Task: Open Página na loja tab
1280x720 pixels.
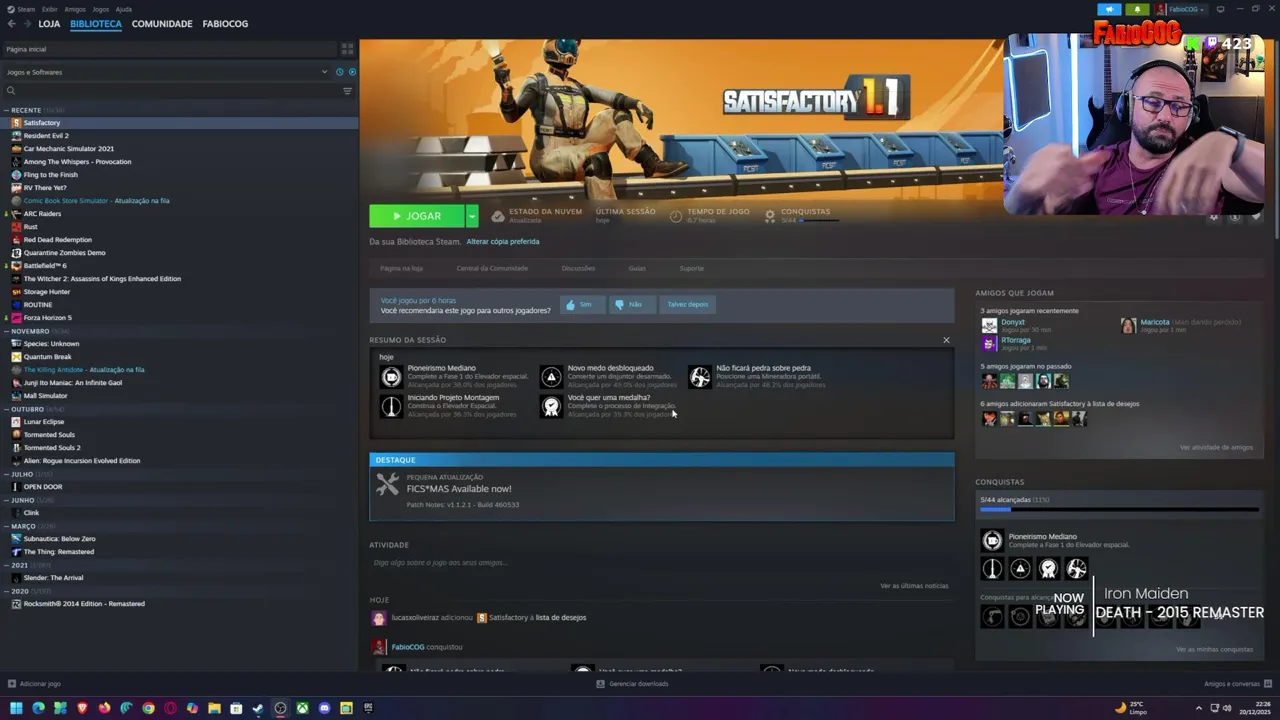Action: click(401, 268)
